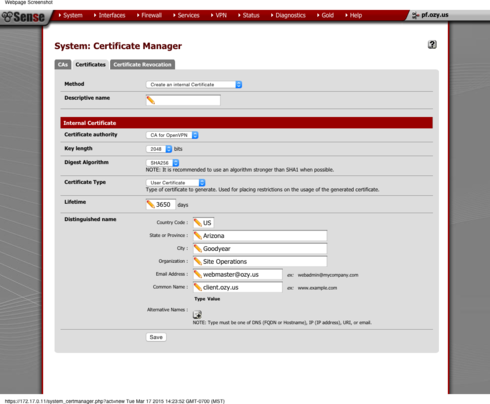Open the Certificate authority dropdown
This screenshot has height=404, width=490.
point(172,135)
